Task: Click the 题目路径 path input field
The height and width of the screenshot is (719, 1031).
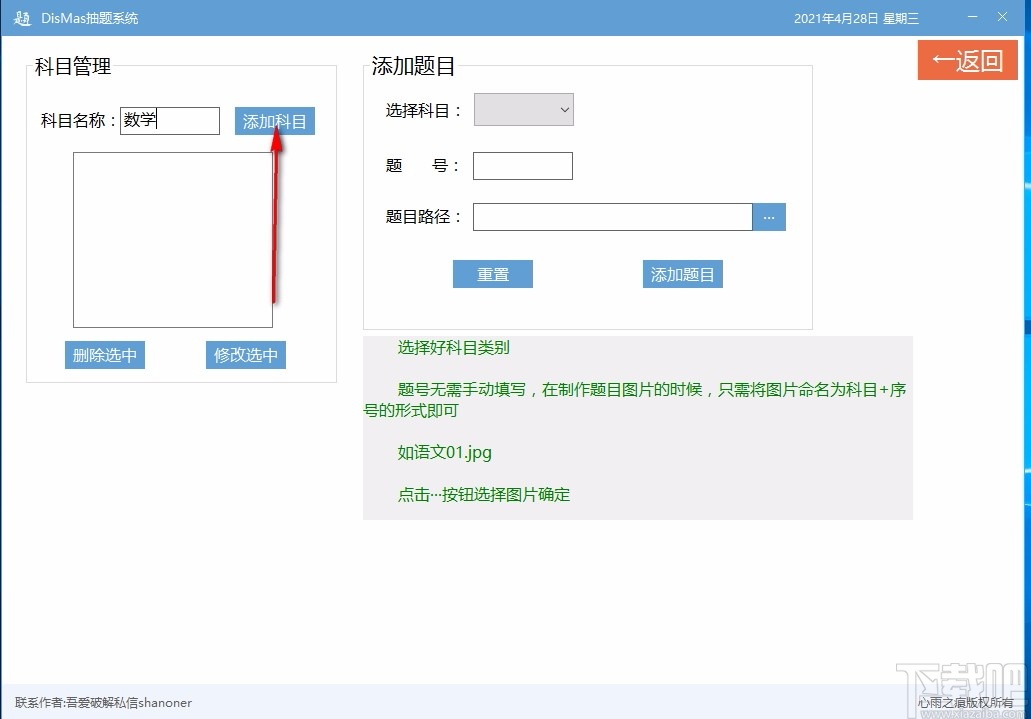Action: coord(612,216)
